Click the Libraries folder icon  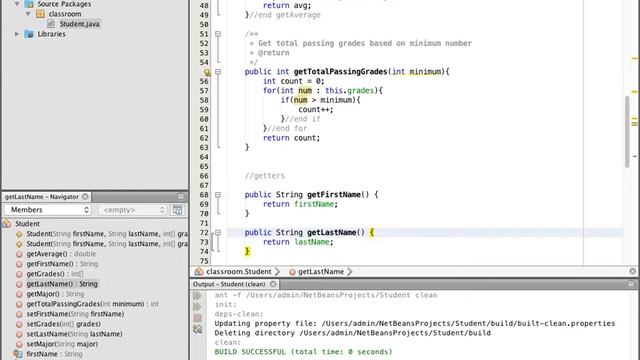(29, 34)
